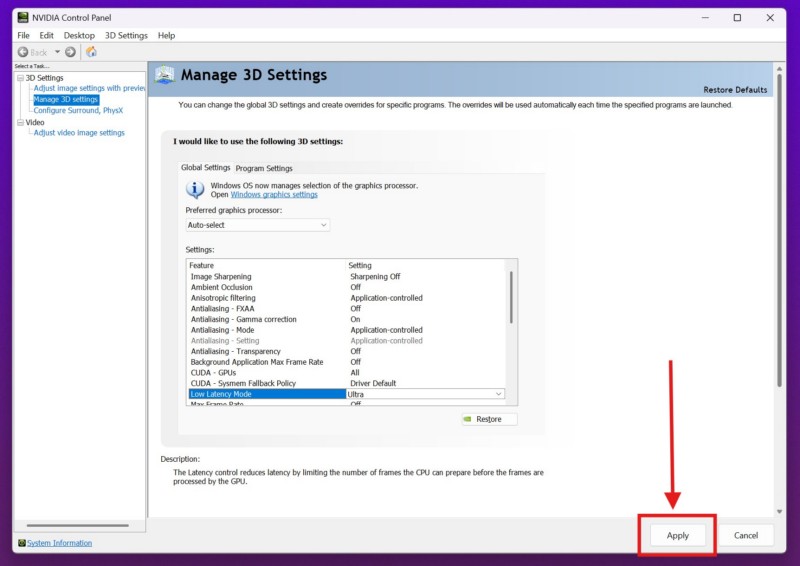This screenshot has width=800, height=566.
Task: Select Antialiasing - Gamma correction row
Action: 346,319
